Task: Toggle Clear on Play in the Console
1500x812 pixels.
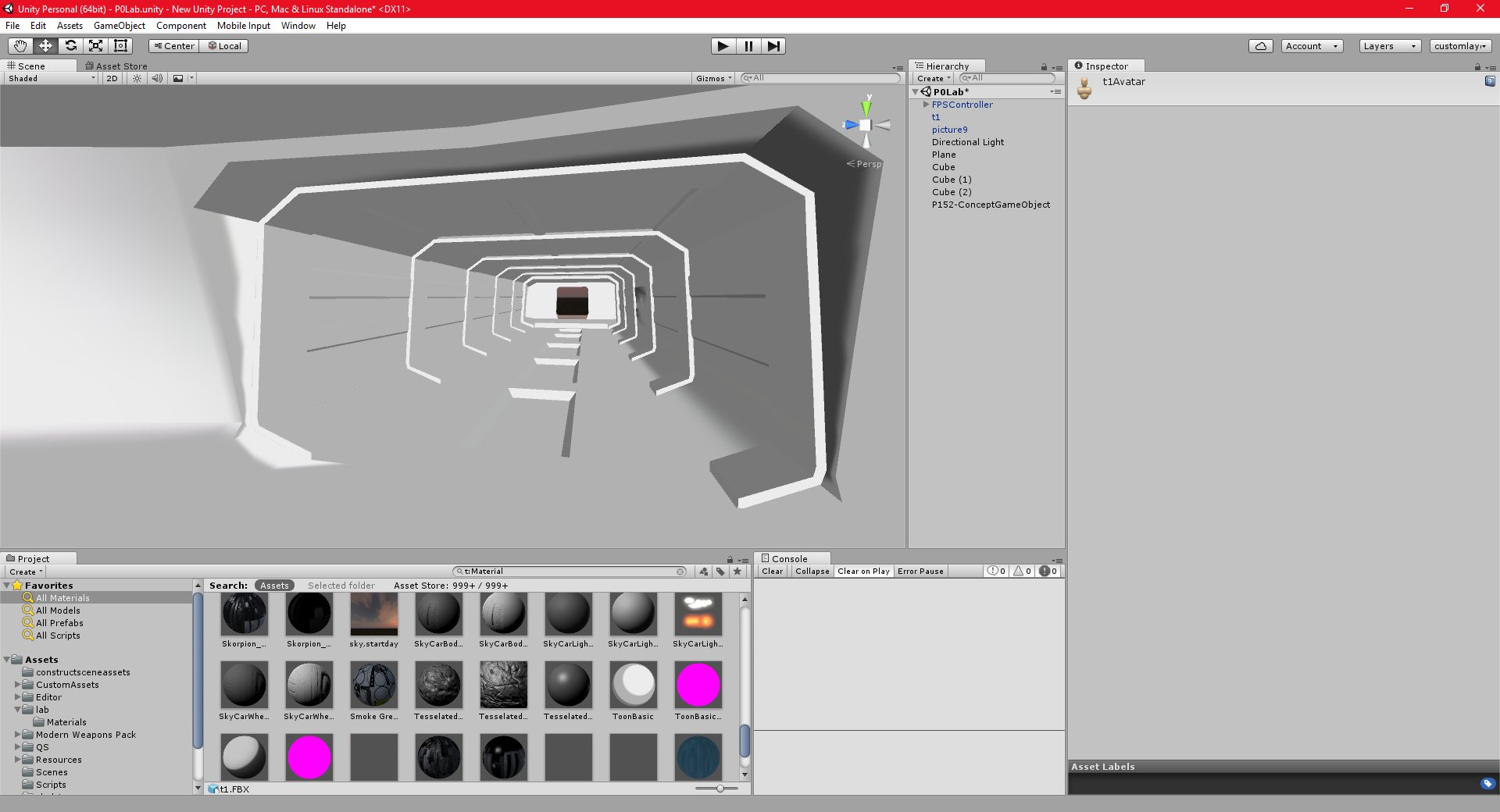Action: click(x=863, y=571)
